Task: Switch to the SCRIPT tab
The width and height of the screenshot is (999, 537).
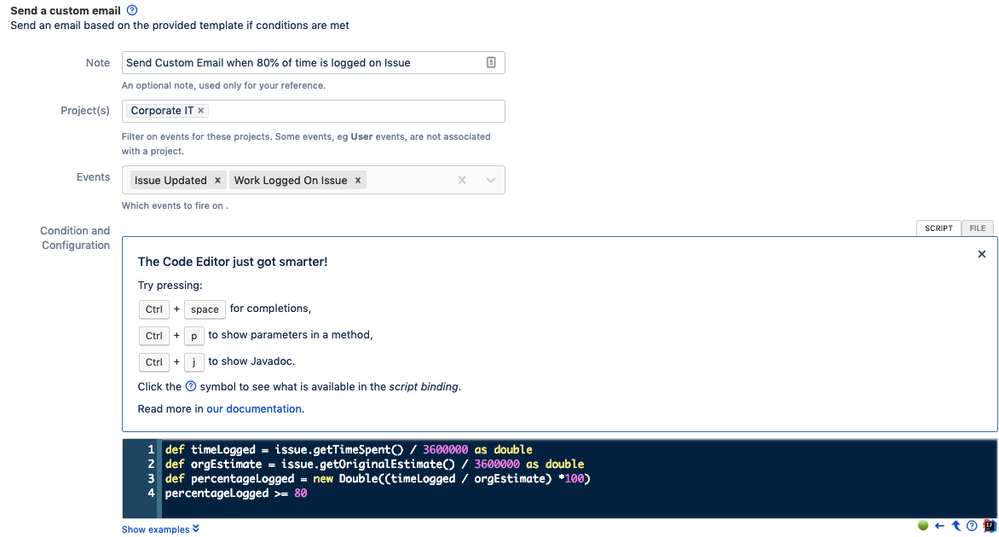Action: pos(938,228)
